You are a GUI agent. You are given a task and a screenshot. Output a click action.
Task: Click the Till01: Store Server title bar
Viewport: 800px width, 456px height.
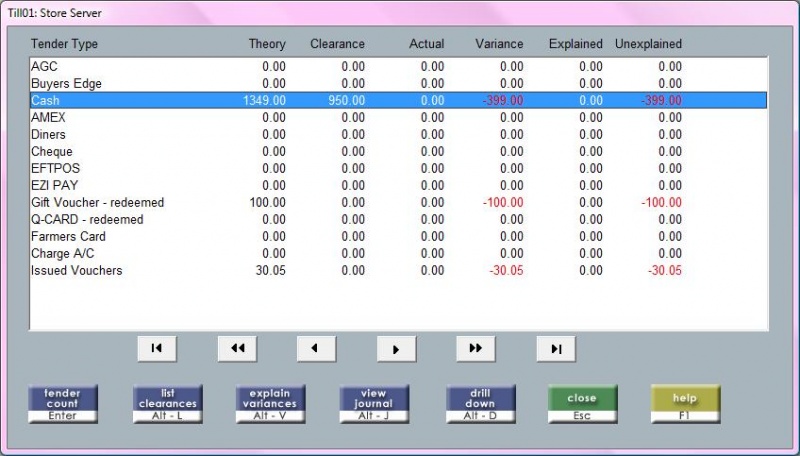tap(400, 13)
